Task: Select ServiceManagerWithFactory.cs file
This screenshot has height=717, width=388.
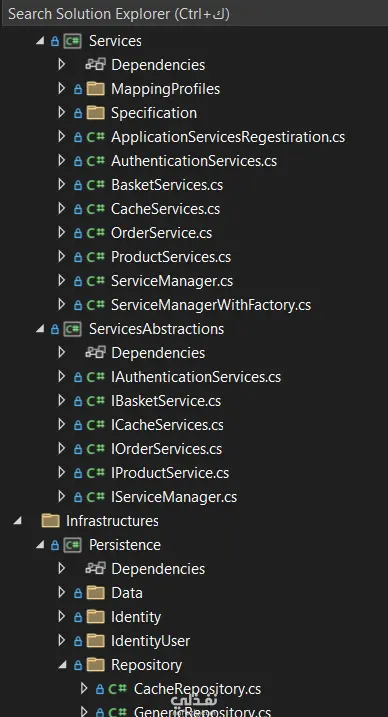Action: pos(211,305)
